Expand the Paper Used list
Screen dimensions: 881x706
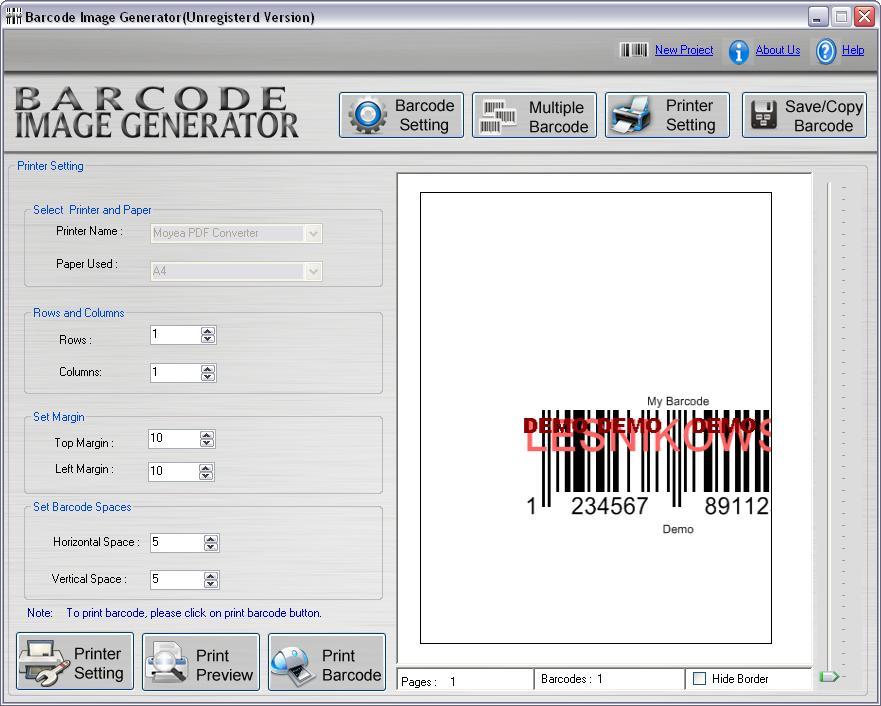(311, 271)
